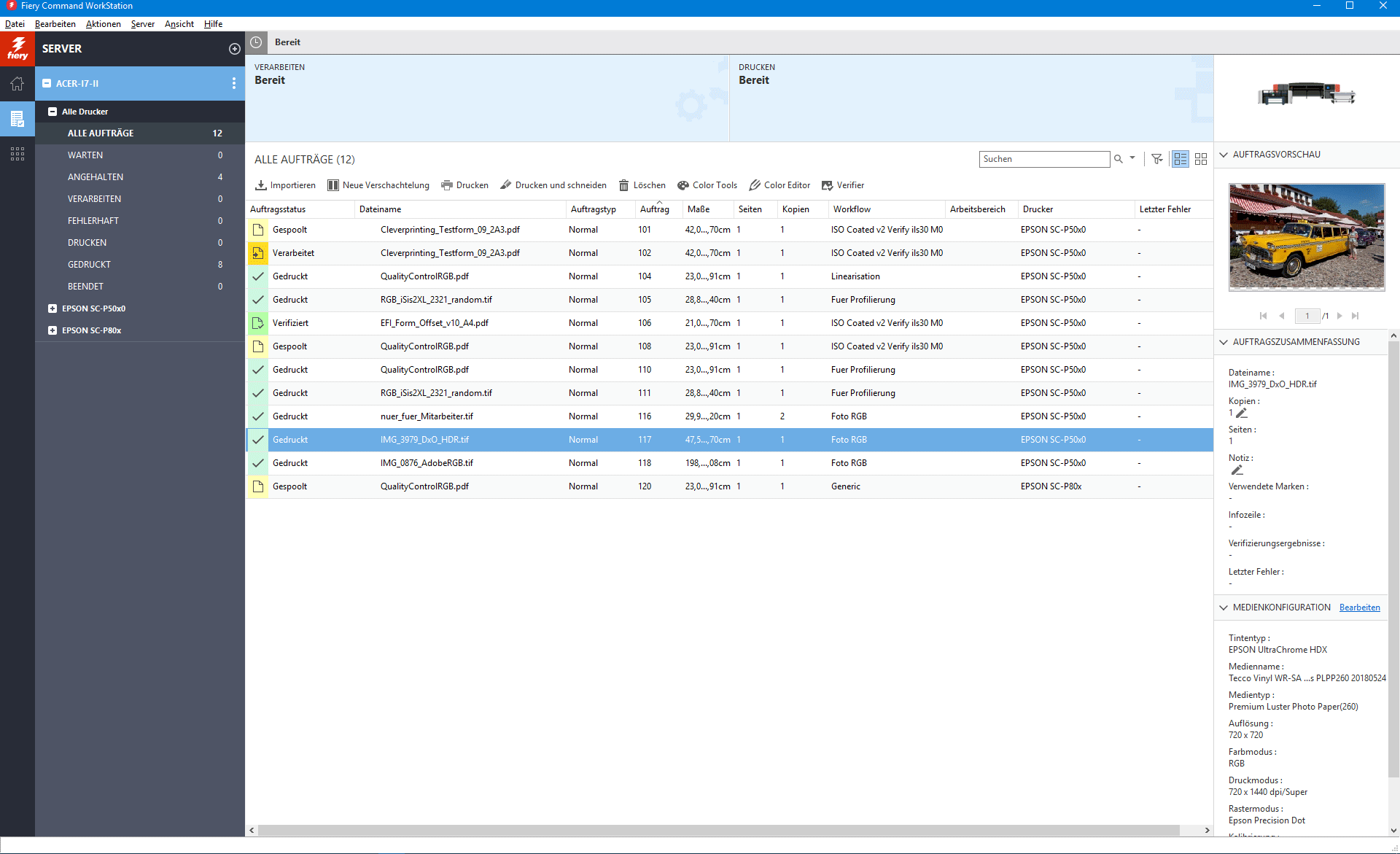Click the Bearbeiten link for Medienkonfiguration
Image resolution: width=1400 pixels, height=854 pixels.
pyautogui.click(x=1359, y=607)
